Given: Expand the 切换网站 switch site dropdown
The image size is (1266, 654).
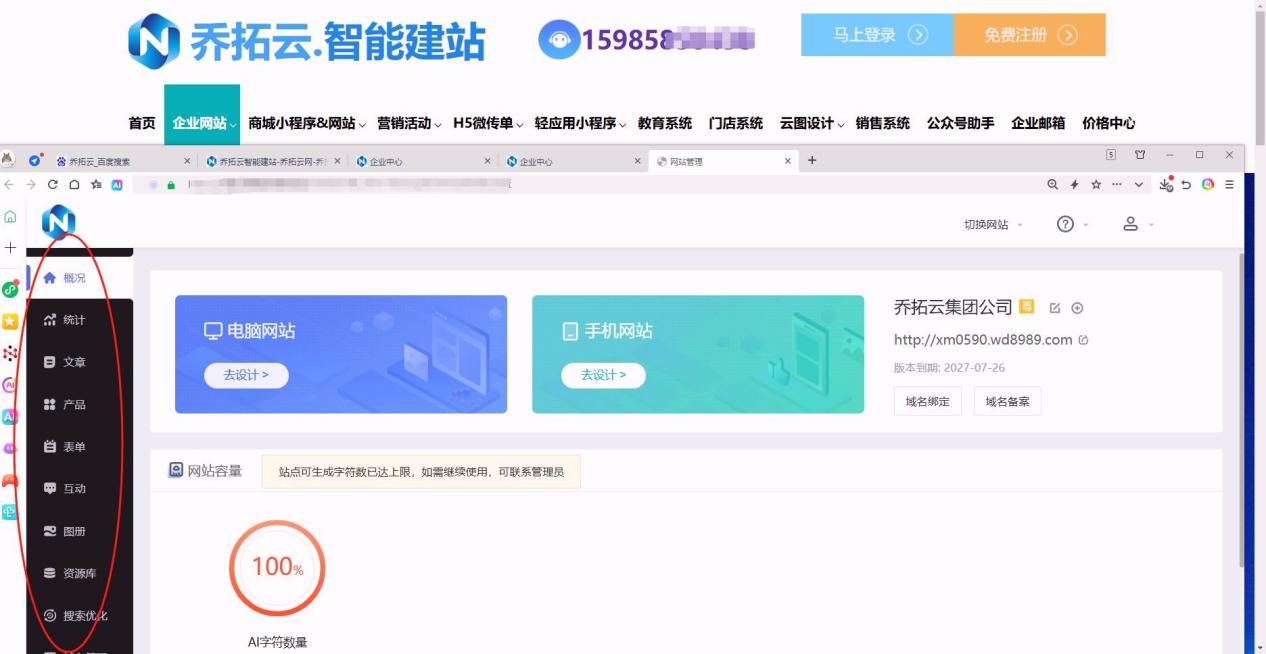Looking at the screenshot, I should 993,225.
